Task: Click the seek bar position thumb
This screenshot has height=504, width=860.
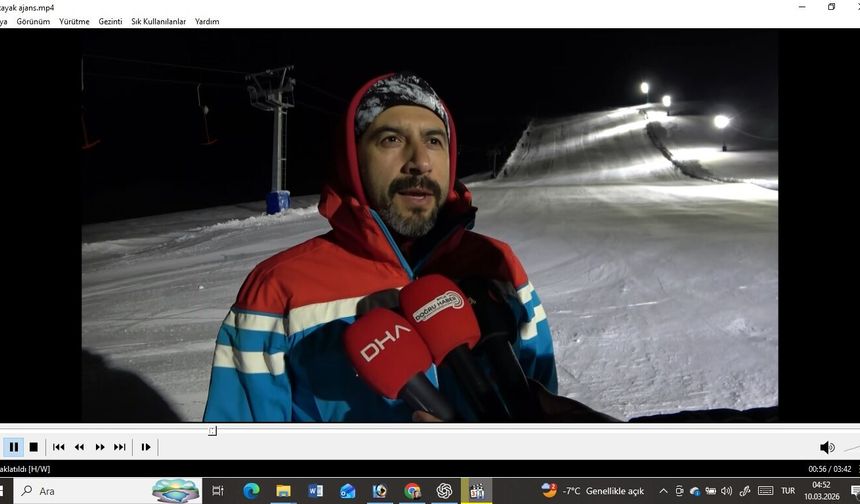Action: (x=213, y=431)
